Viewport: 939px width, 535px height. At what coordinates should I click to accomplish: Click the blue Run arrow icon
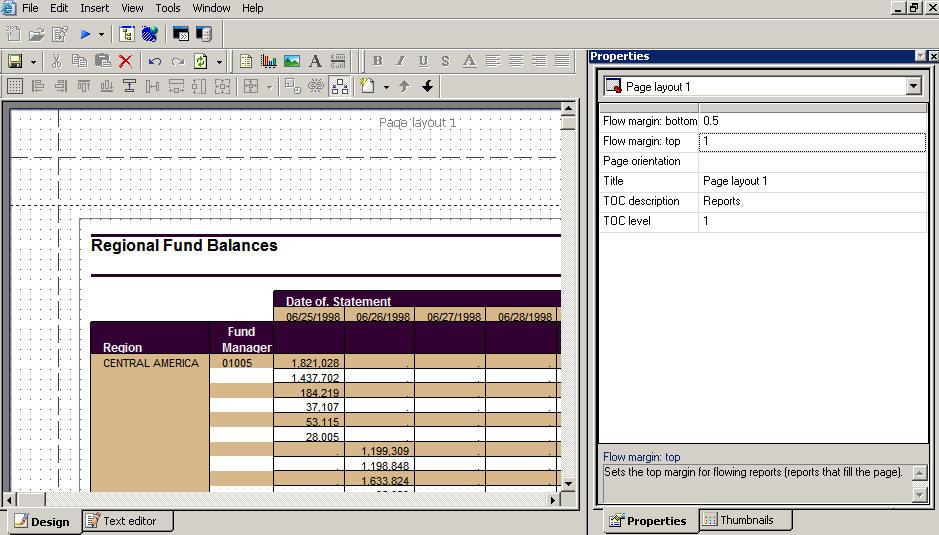coord(85,34)
